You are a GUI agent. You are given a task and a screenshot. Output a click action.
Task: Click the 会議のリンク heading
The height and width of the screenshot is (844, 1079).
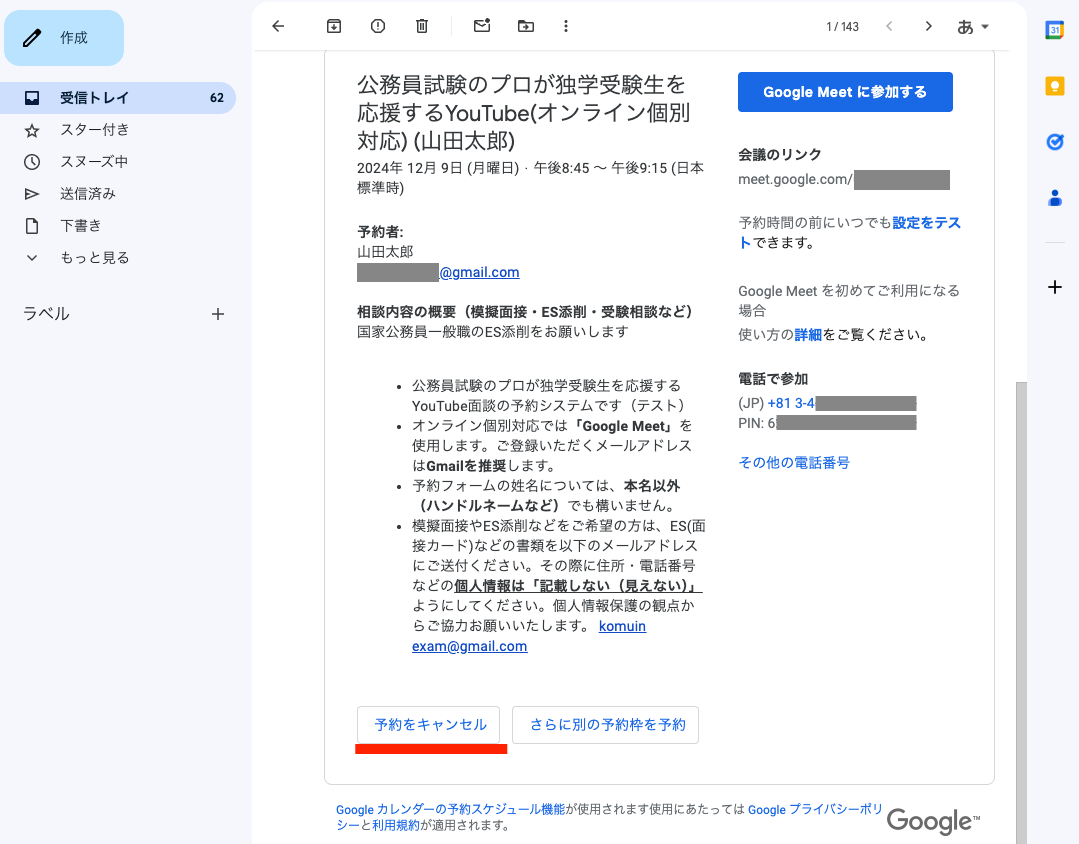[779, 154]
